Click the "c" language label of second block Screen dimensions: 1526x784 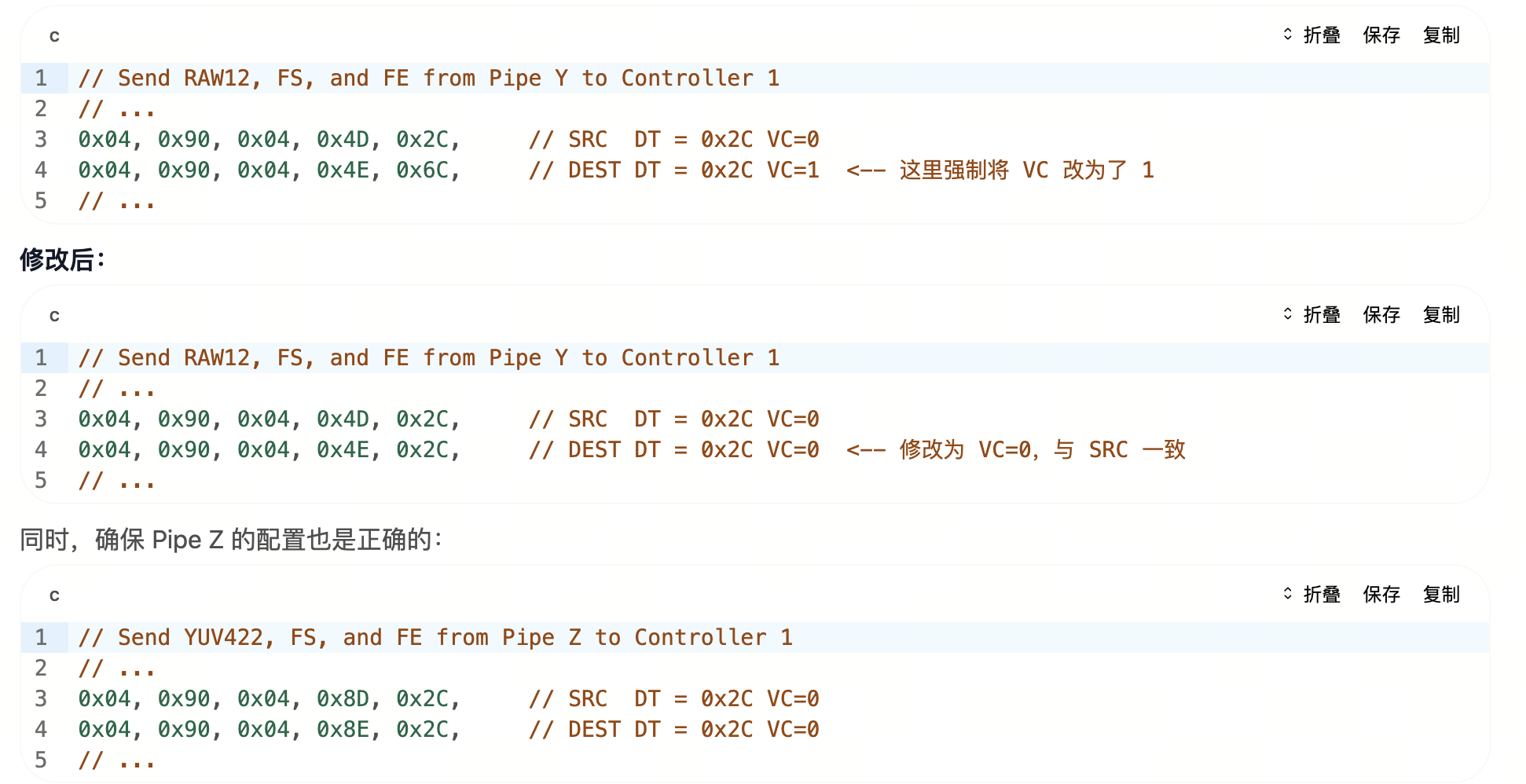(54, 316)
